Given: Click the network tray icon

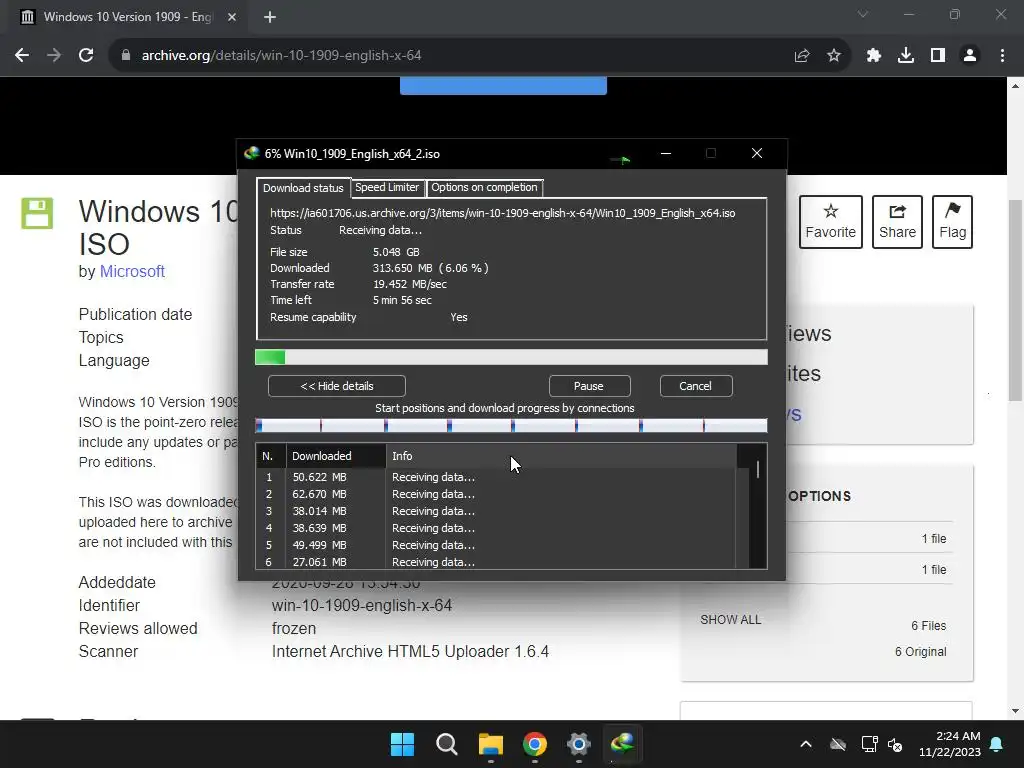Looking at the screenshot, I should tap(869, 744).
